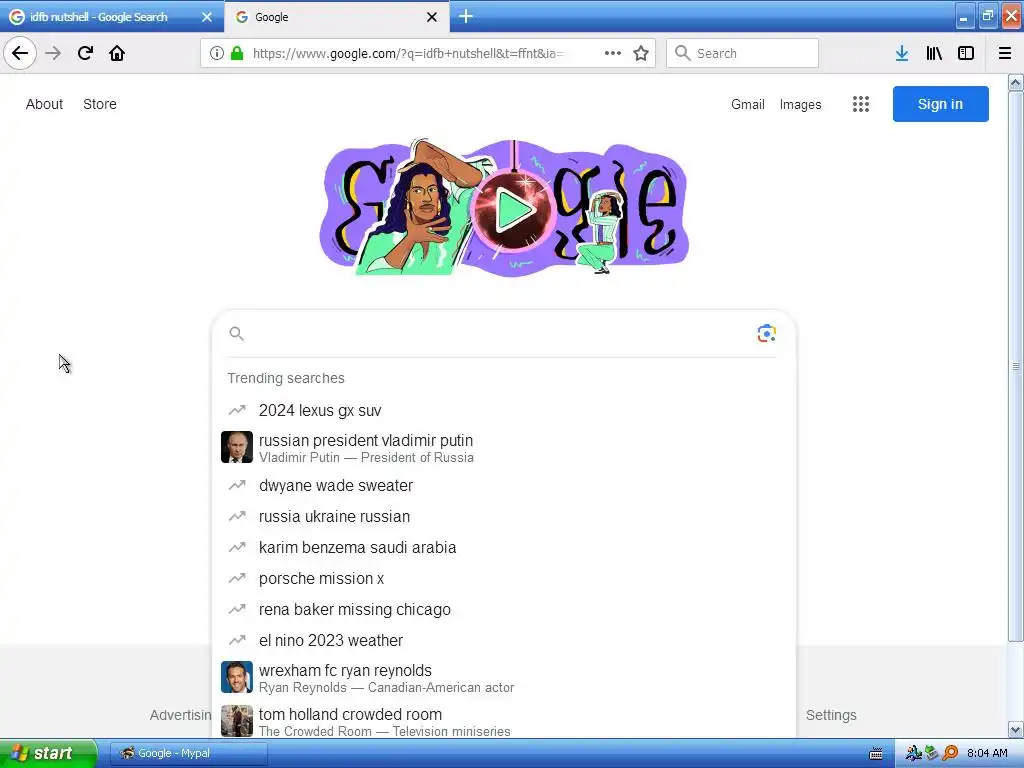Choose 'porsche mission x' suggestion
The width and height of the screenshot is (1024, 768).
tap(504, 578)
